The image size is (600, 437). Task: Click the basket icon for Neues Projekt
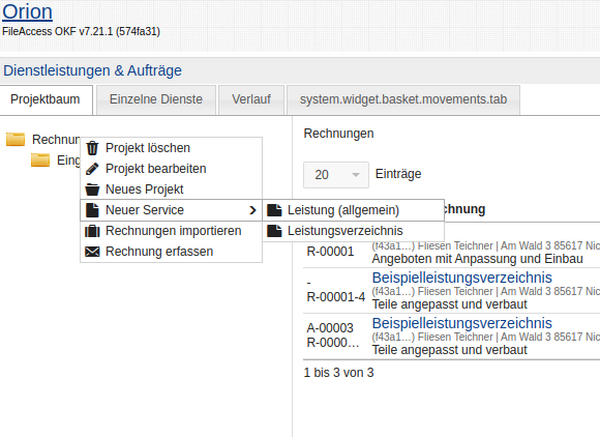93,189
